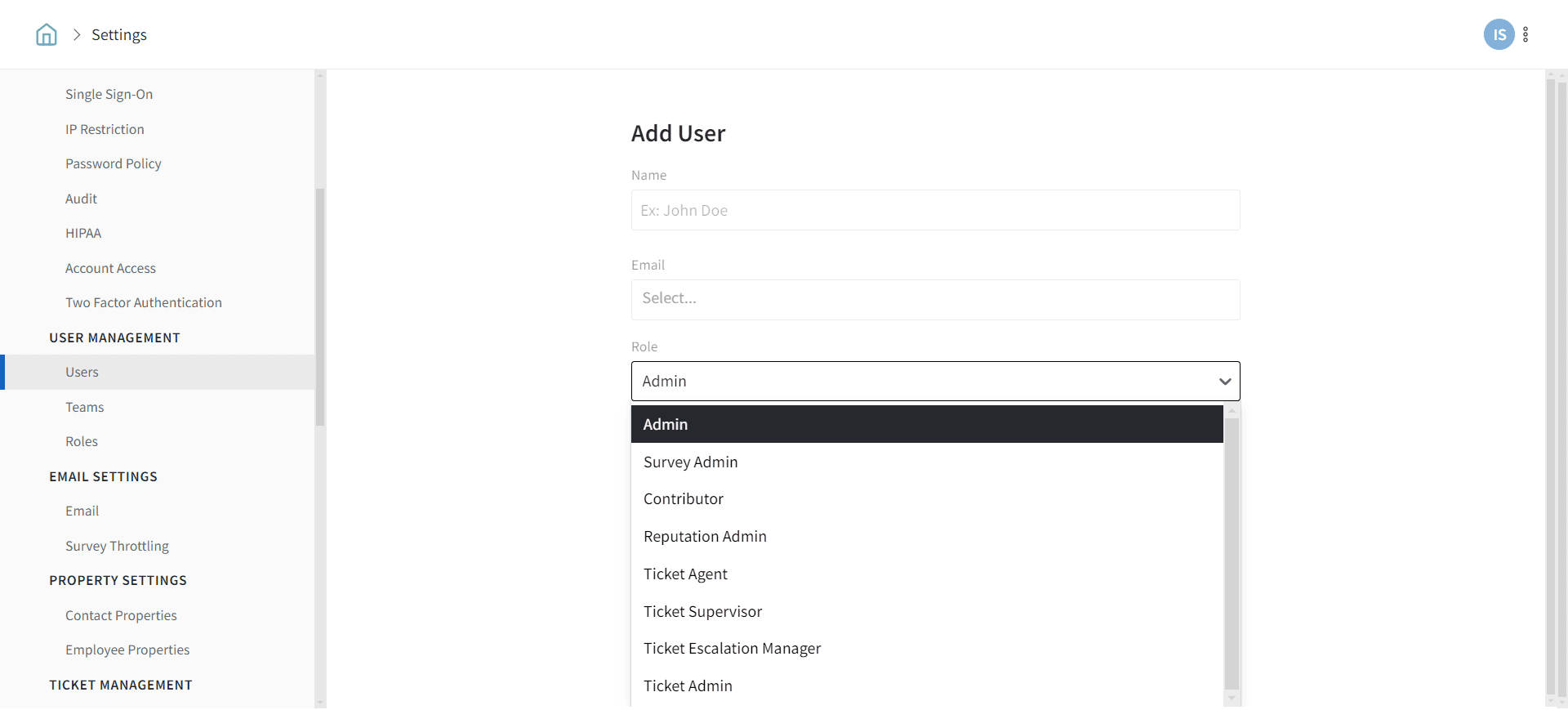
Task: Click Settings in the breadcrumb
Action: coord(119,35)
